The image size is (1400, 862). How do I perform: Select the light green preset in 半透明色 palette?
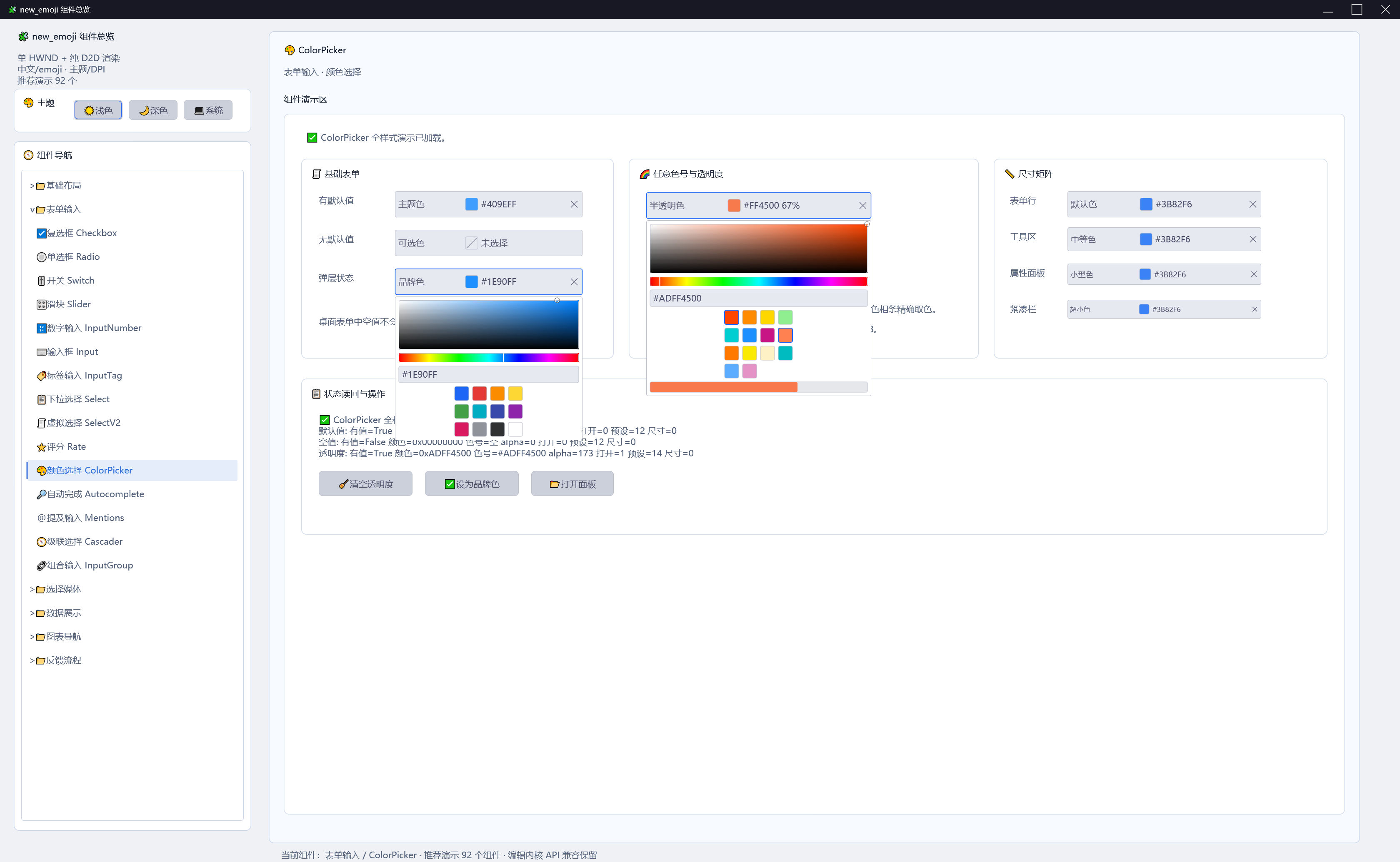coord(785,318)
